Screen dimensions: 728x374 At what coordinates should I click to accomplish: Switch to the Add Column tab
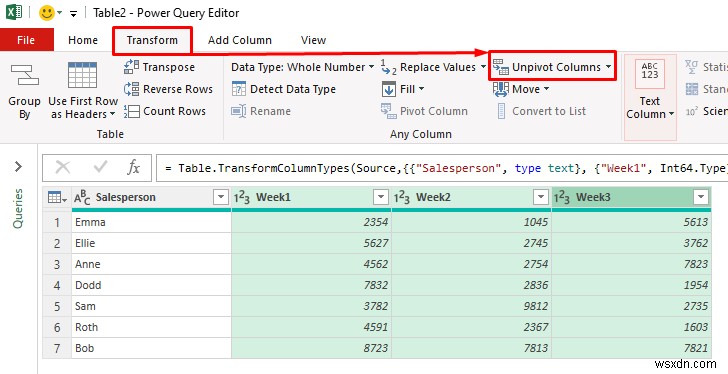[x=240, y=40]
